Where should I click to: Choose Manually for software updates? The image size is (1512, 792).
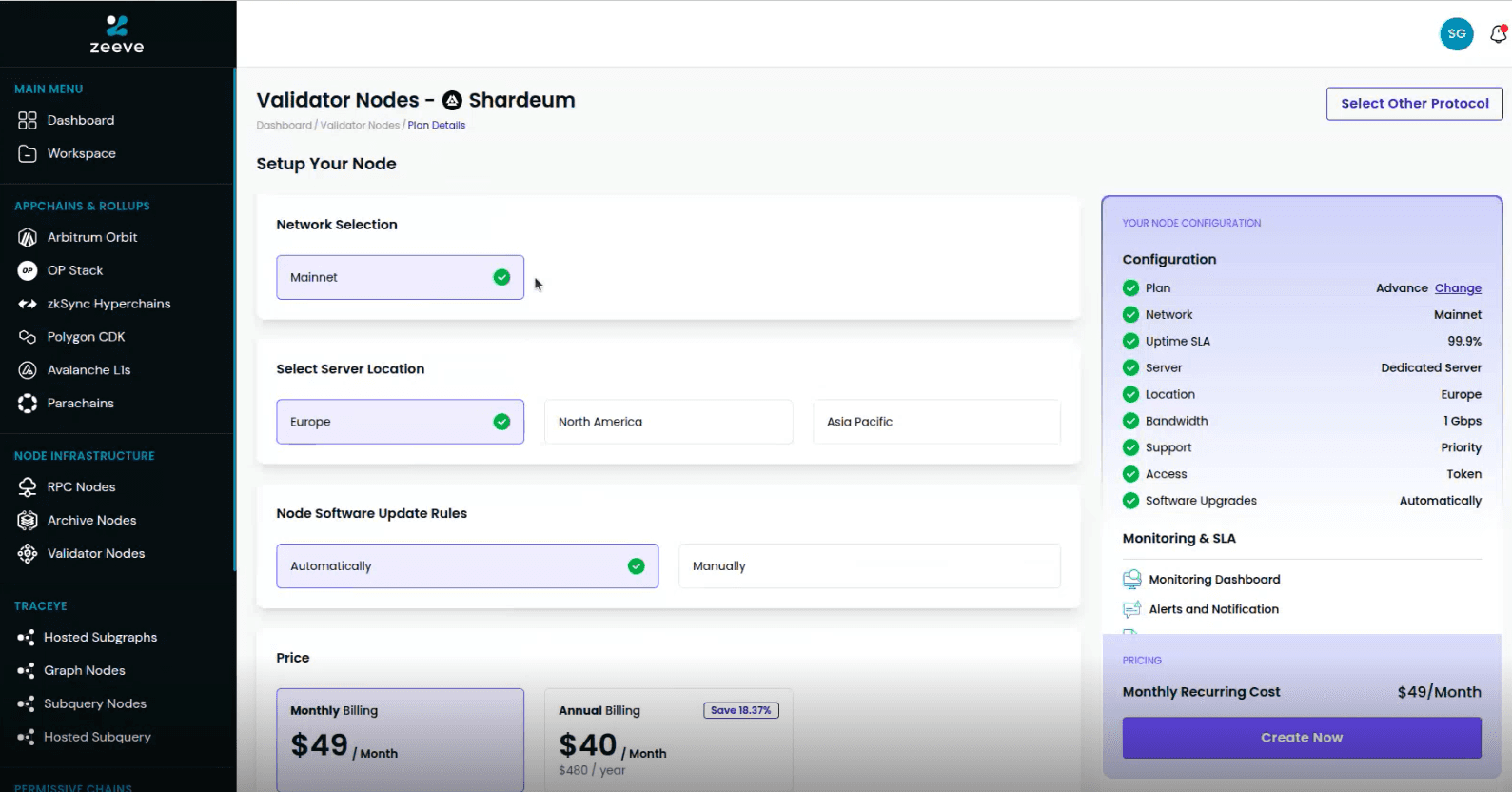coord(869,566)
